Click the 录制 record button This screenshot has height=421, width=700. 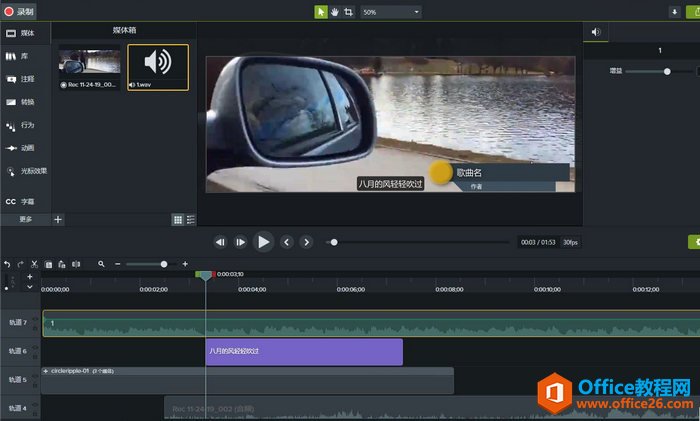tap(19, 11)
